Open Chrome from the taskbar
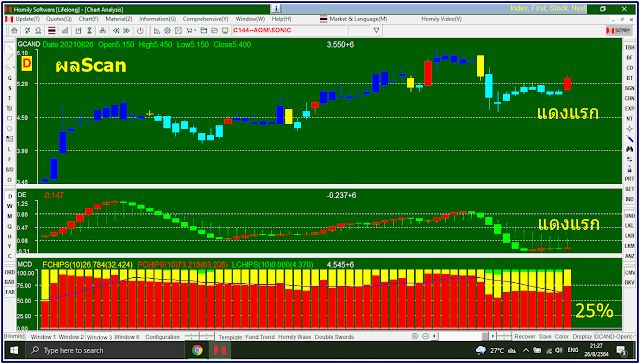 pyautogui.click(x=197, y=351)
